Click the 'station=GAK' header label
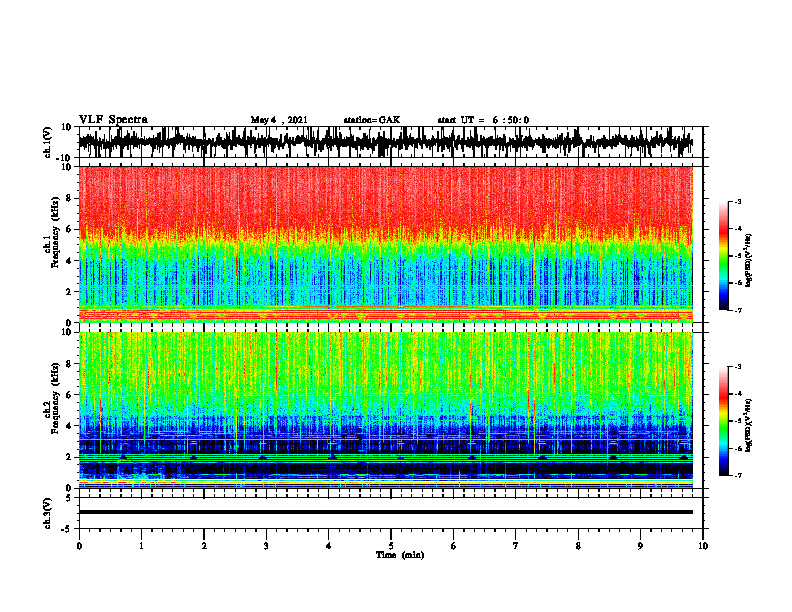This screenshot has height=612, width=792. coord(372,120)
